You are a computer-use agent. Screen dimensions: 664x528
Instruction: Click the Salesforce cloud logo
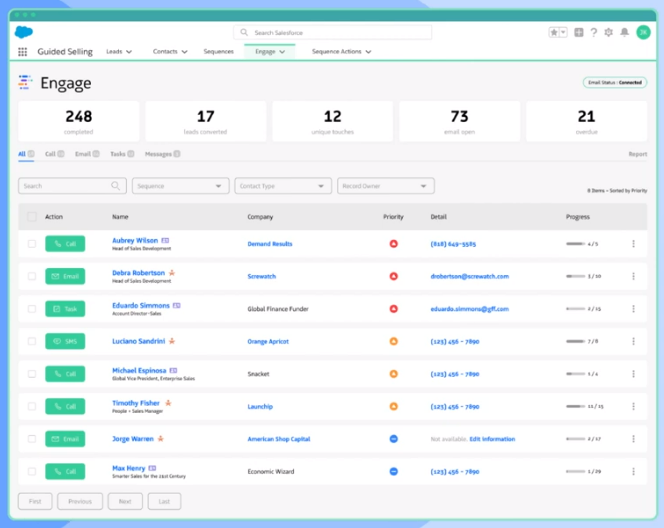coord(24,32)
